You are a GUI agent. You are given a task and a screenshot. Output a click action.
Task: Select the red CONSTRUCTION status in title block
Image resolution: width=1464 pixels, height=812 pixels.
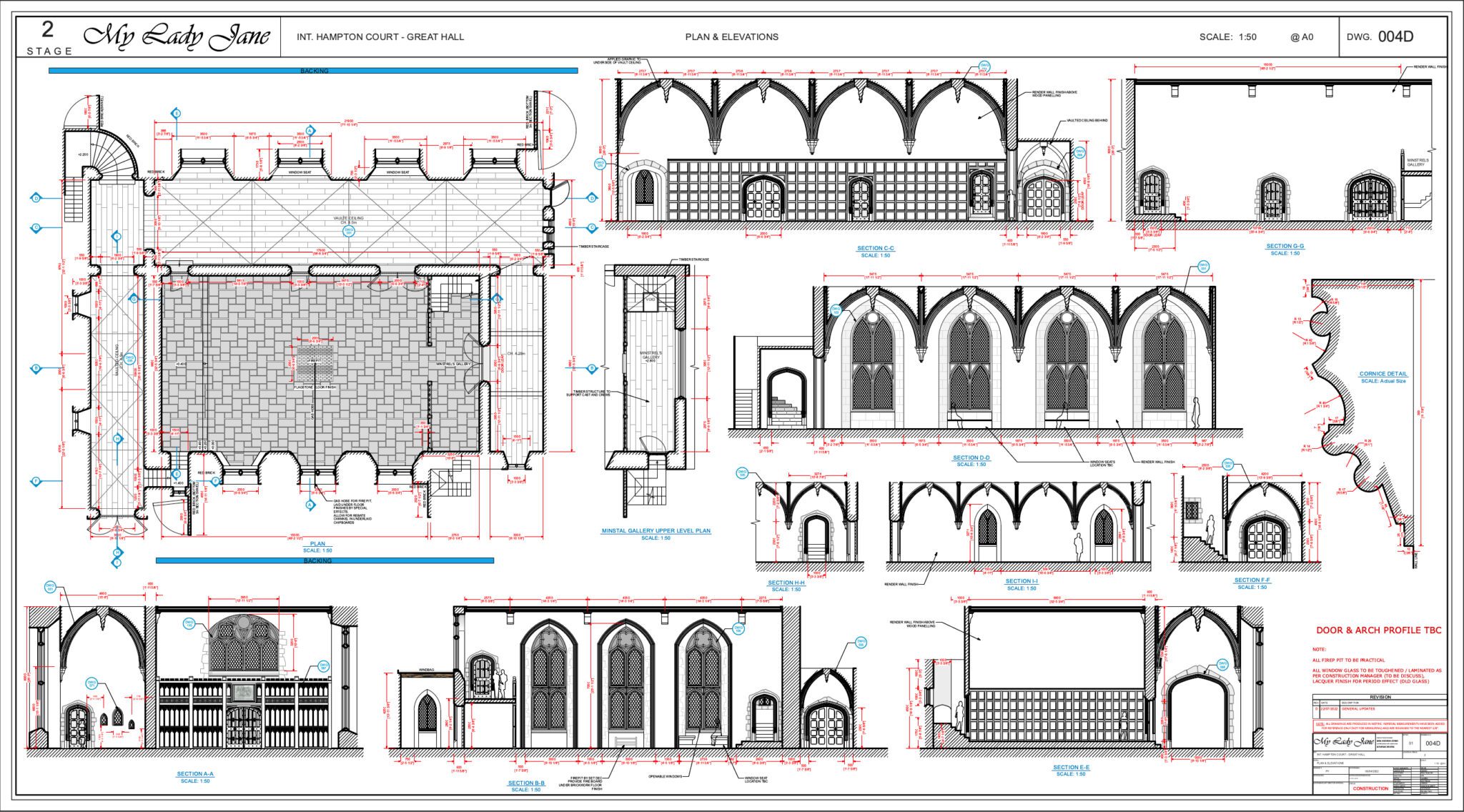pyautogui.click(x=1370, y=788)
